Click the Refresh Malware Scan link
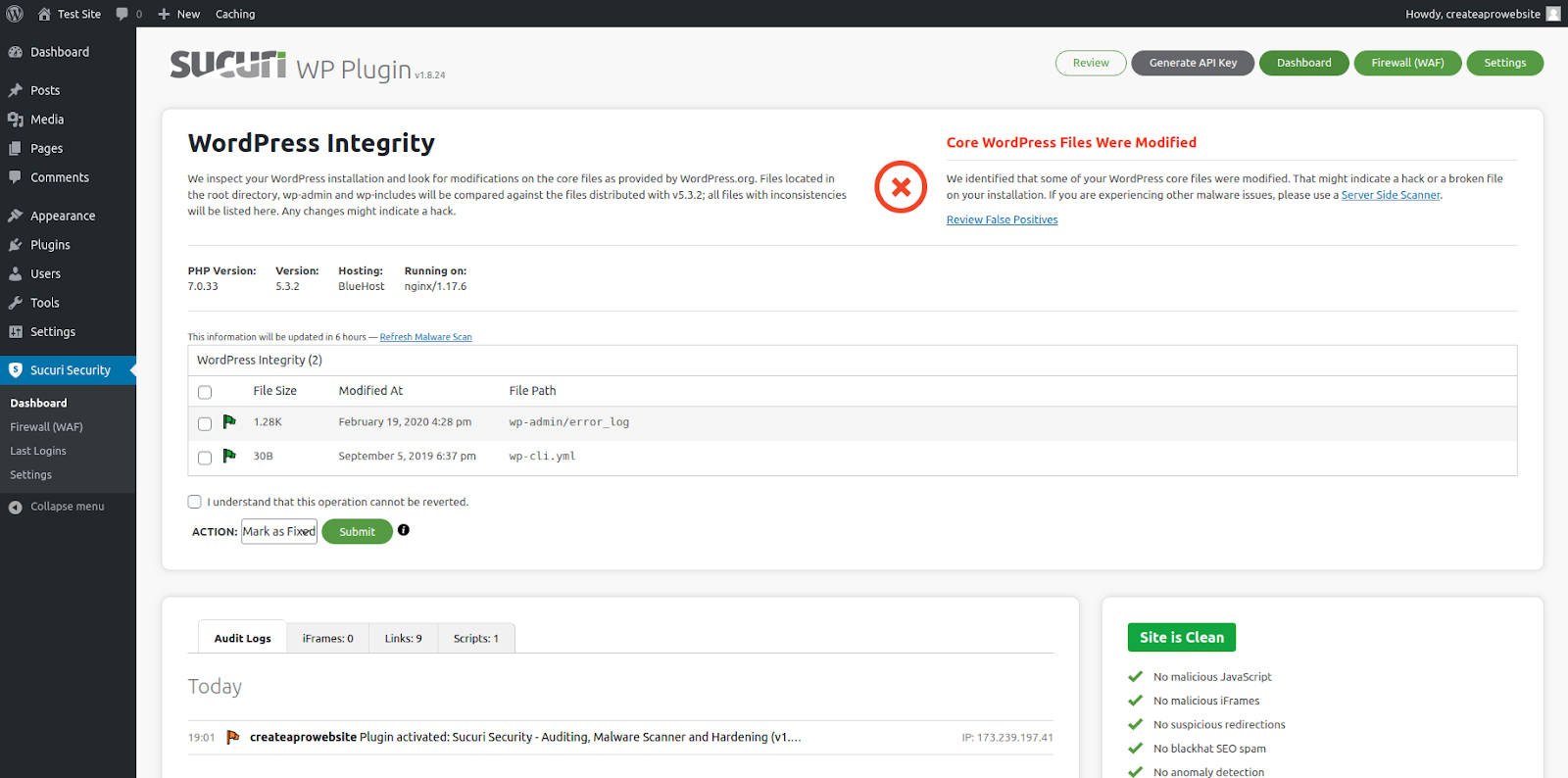The height and width of the screenshot is (778, 1568). pyautogui.click(x=425, y=337)
